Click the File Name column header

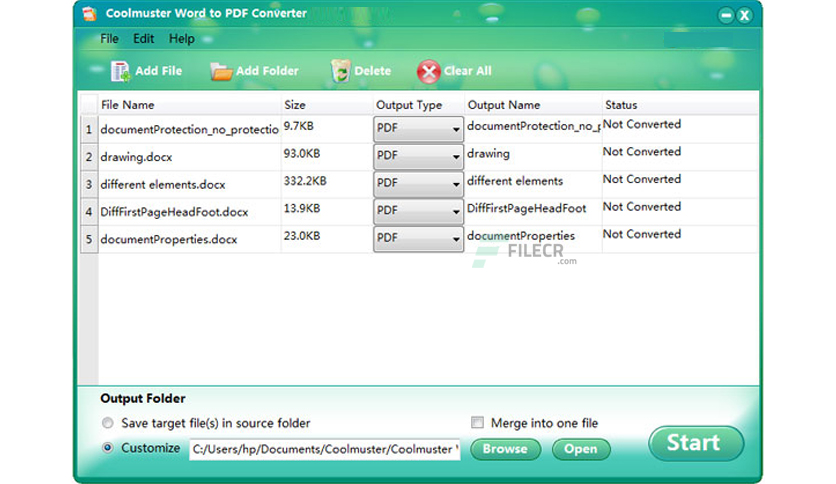(x=189, y=105)
